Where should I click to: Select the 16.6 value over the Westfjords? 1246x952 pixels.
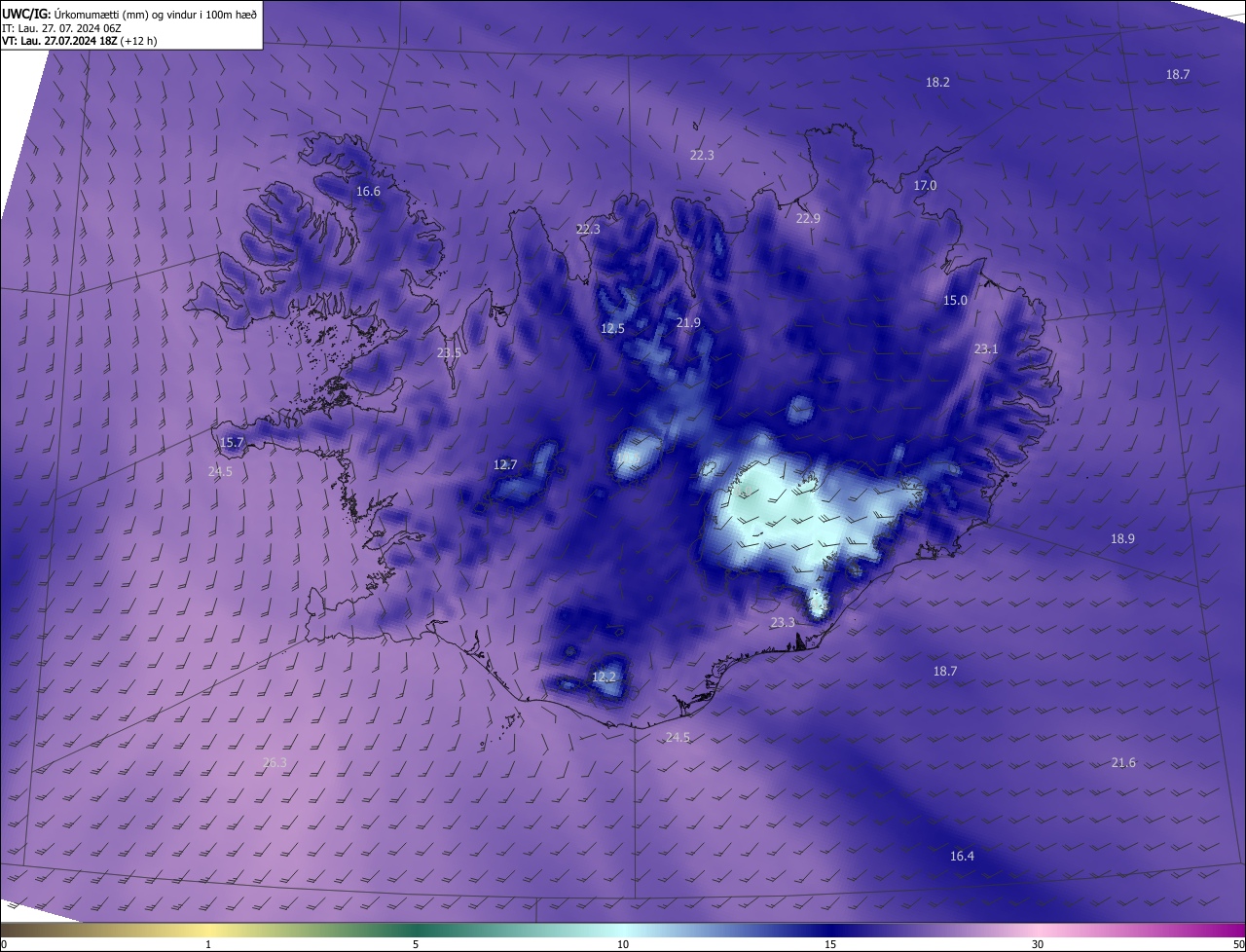(x=368, y=192)
